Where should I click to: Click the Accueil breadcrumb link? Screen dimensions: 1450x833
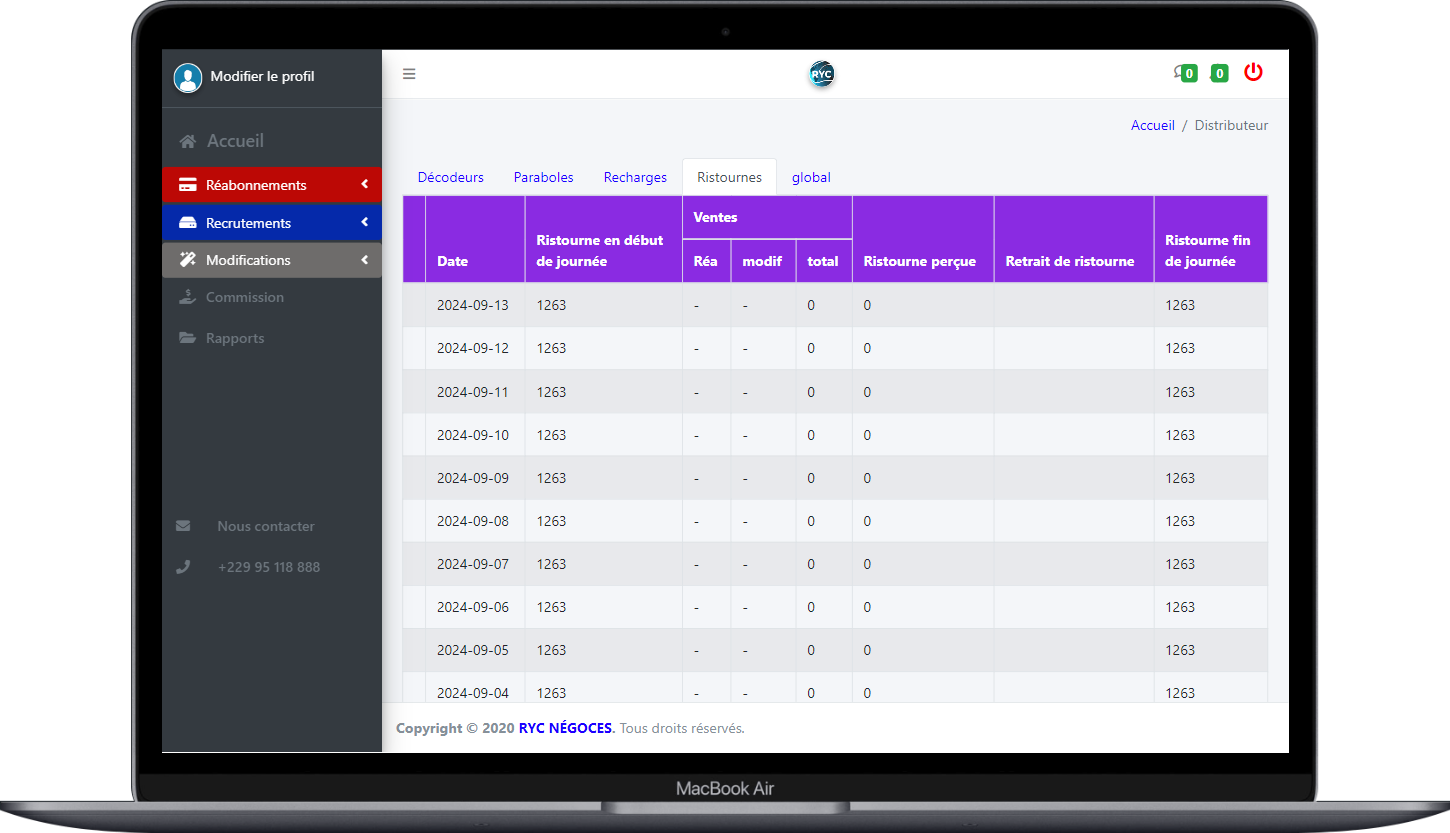coord(1152,126)
